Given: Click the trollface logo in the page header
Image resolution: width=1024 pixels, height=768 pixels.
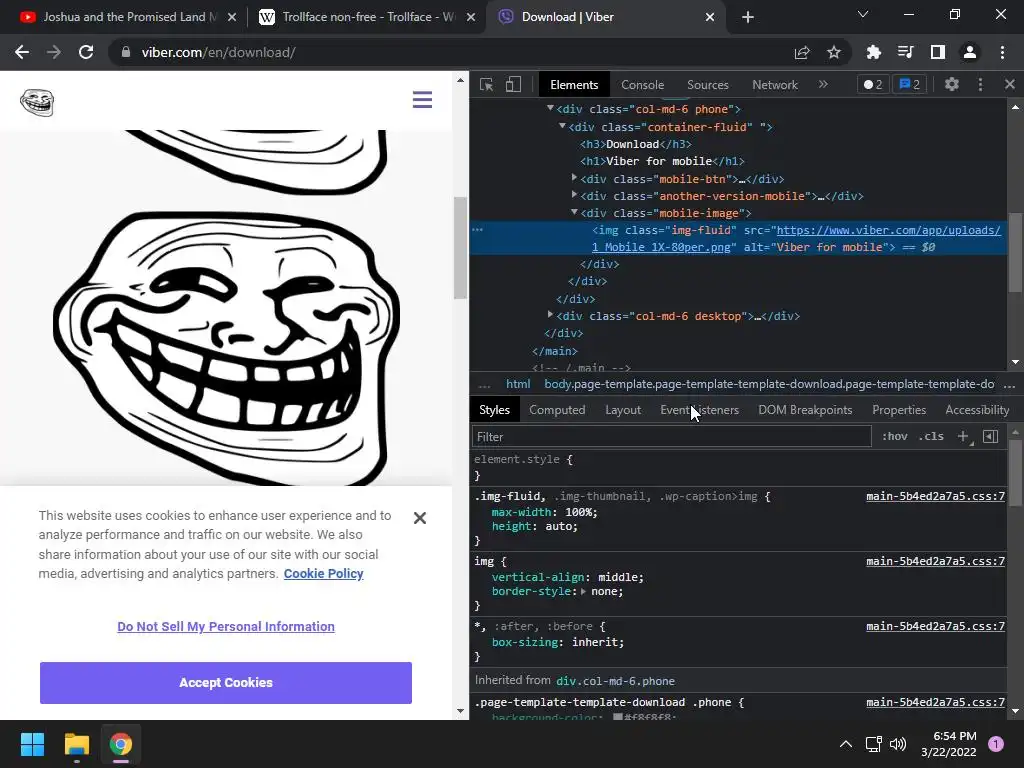Looking at the screenshot, I should [37, 103].
